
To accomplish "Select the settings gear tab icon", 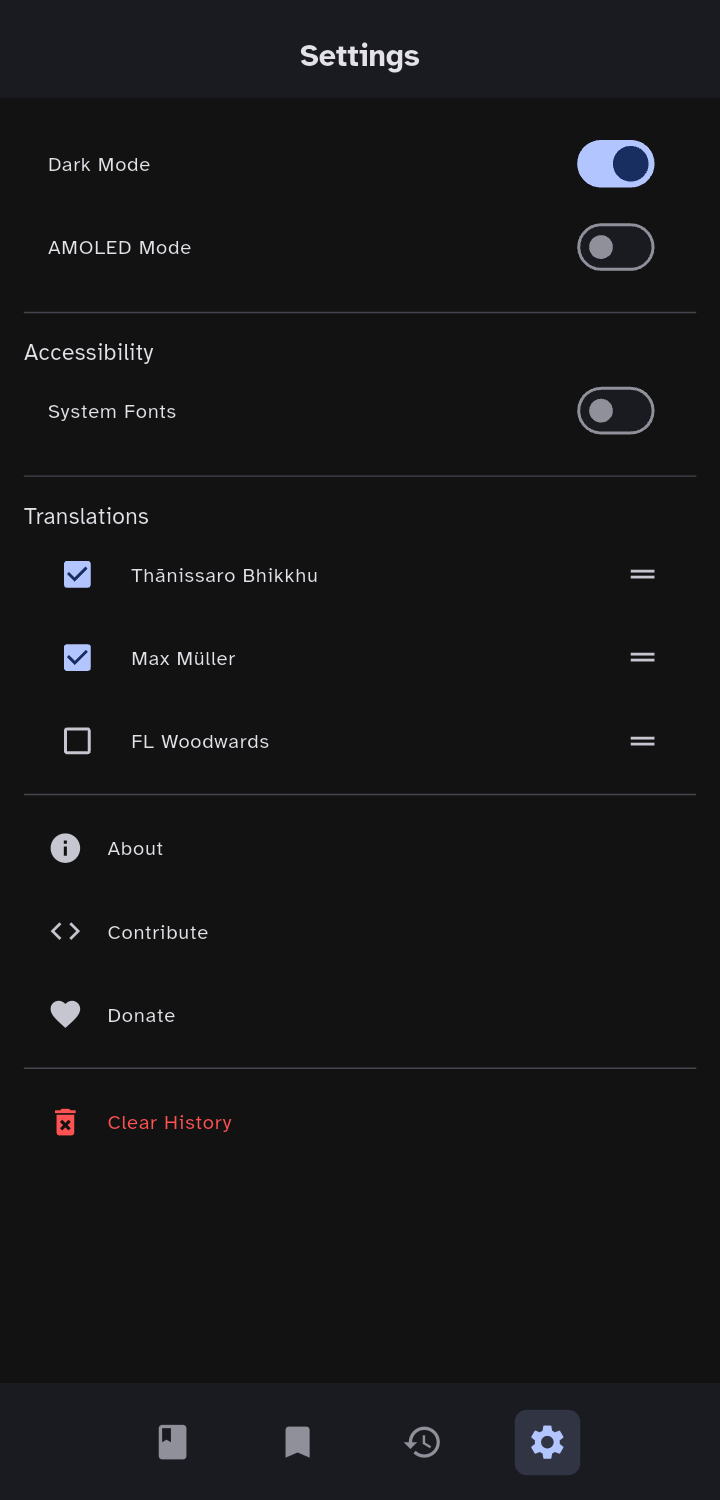I will [547, 1442].
